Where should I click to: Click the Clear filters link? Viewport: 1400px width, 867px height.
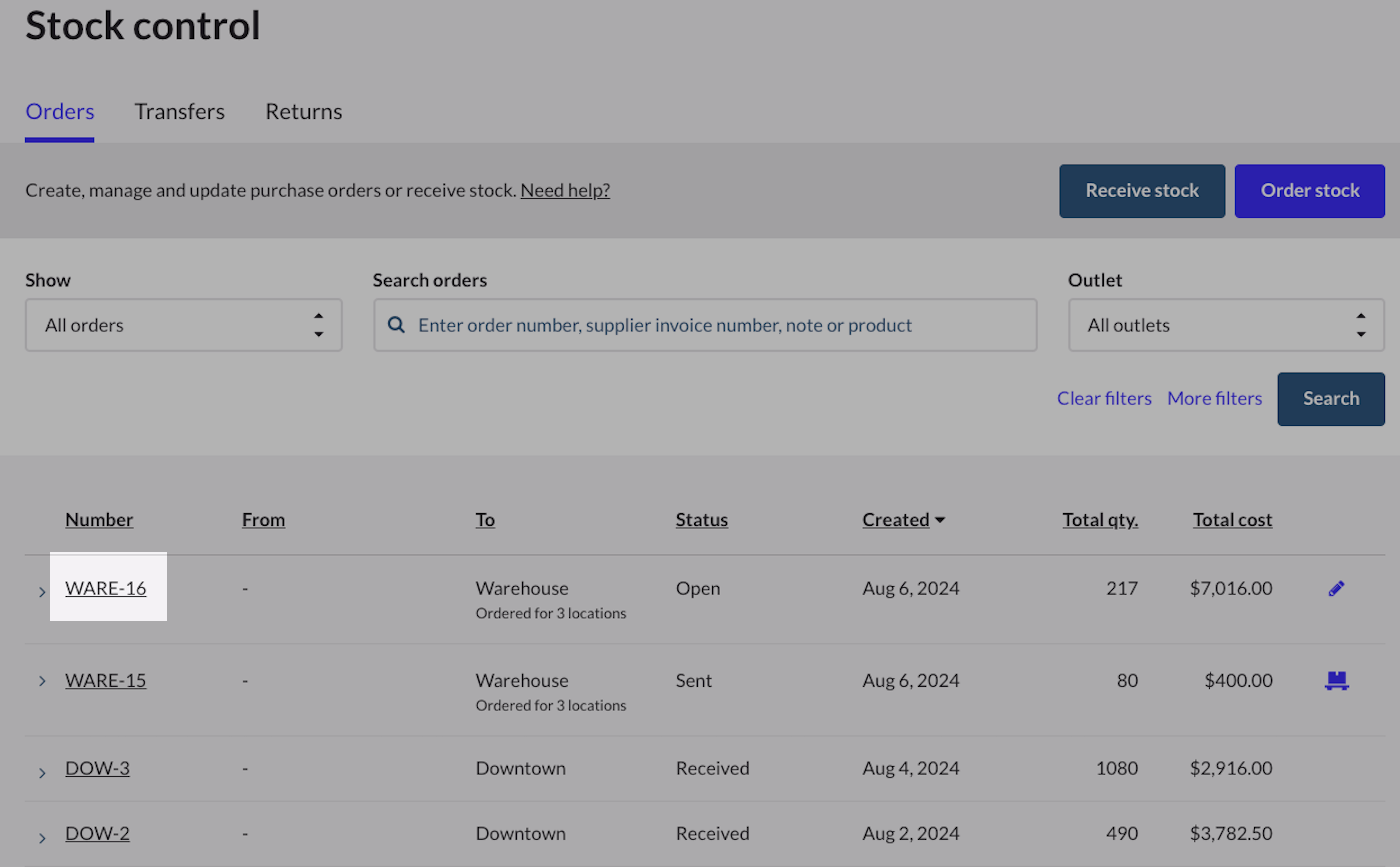[x=1104, y=398]
